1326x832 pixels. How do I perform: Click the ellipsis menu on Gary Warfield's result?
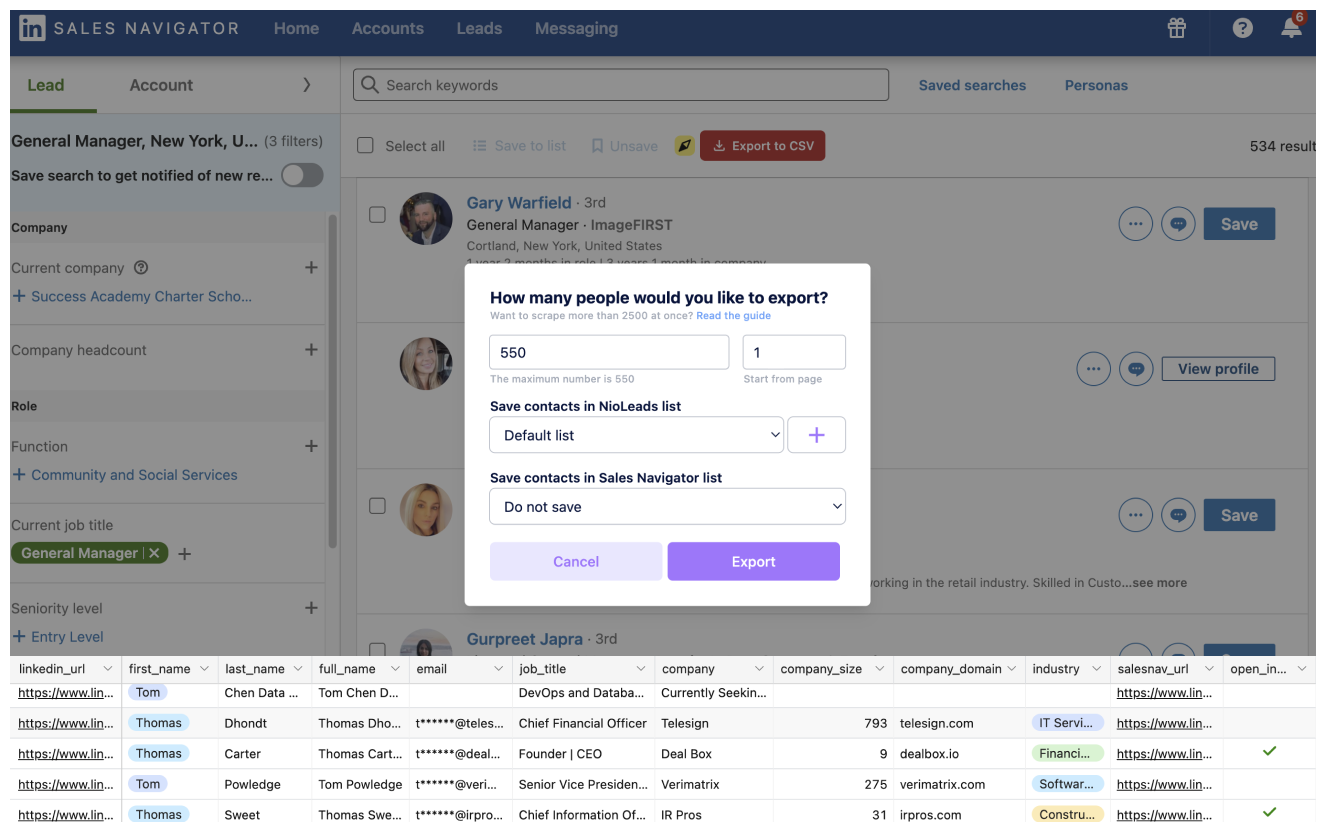(x=1135, y=223)
